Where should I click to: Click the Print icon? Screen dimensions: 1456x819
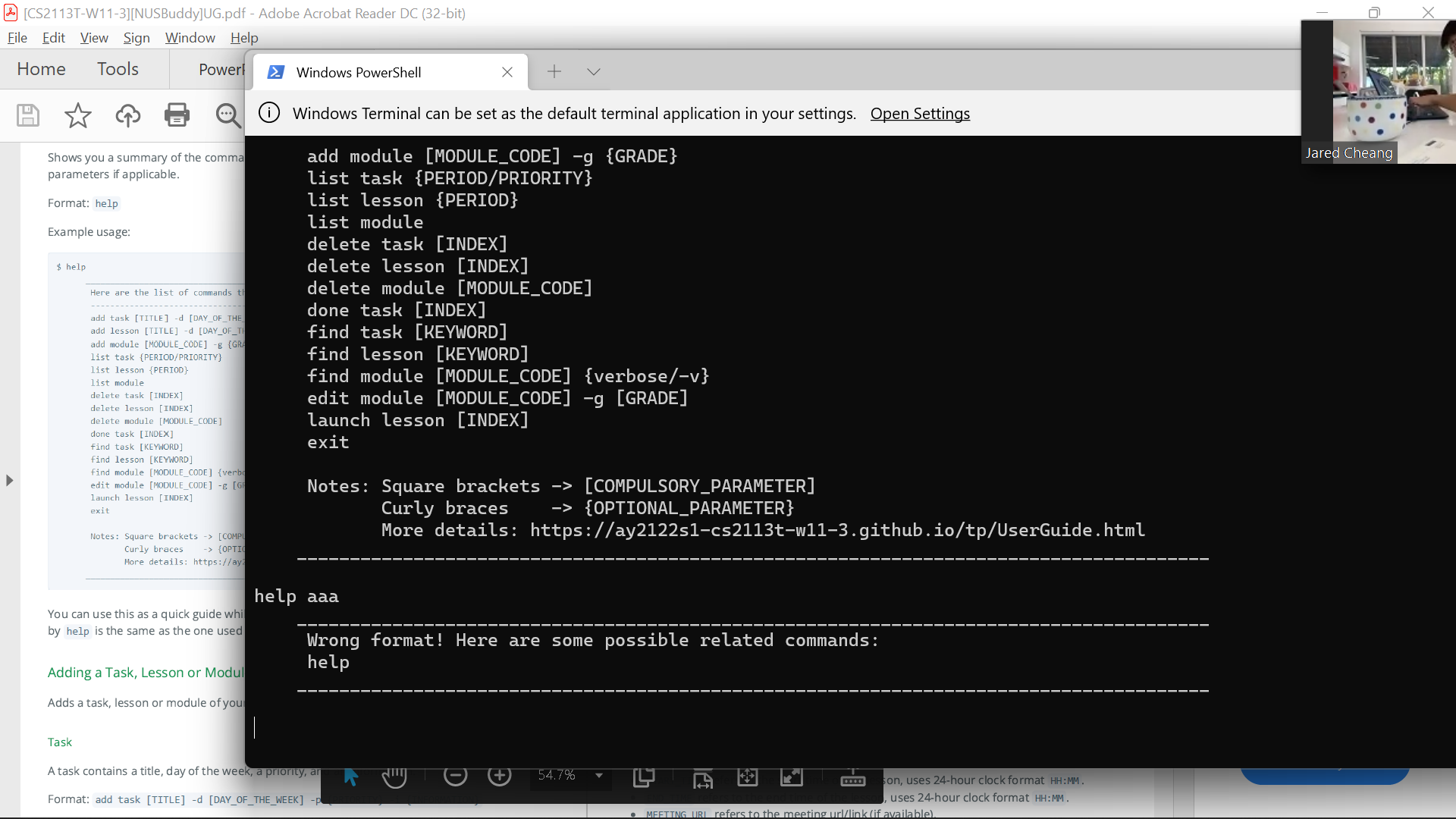pyautogui.click(x=177, y=115)
